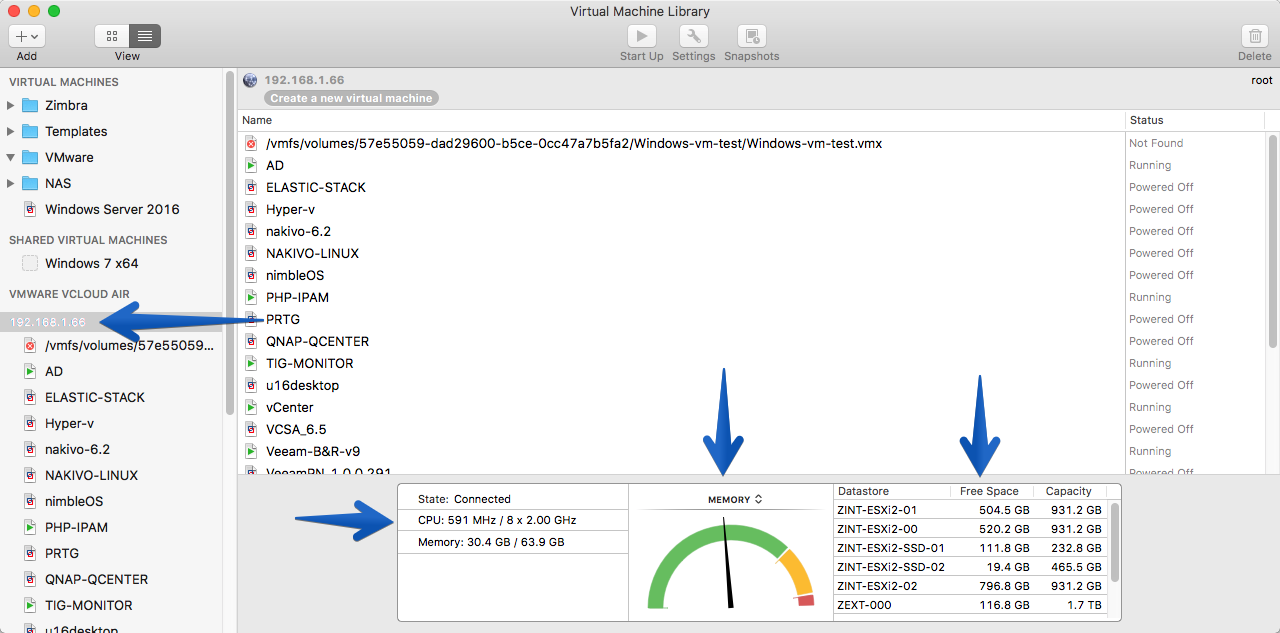Image resolution: width=1280 pixels, height=633 pixels.
Task: Select the Zimbra folder icon
Action: tap(30, 105)
